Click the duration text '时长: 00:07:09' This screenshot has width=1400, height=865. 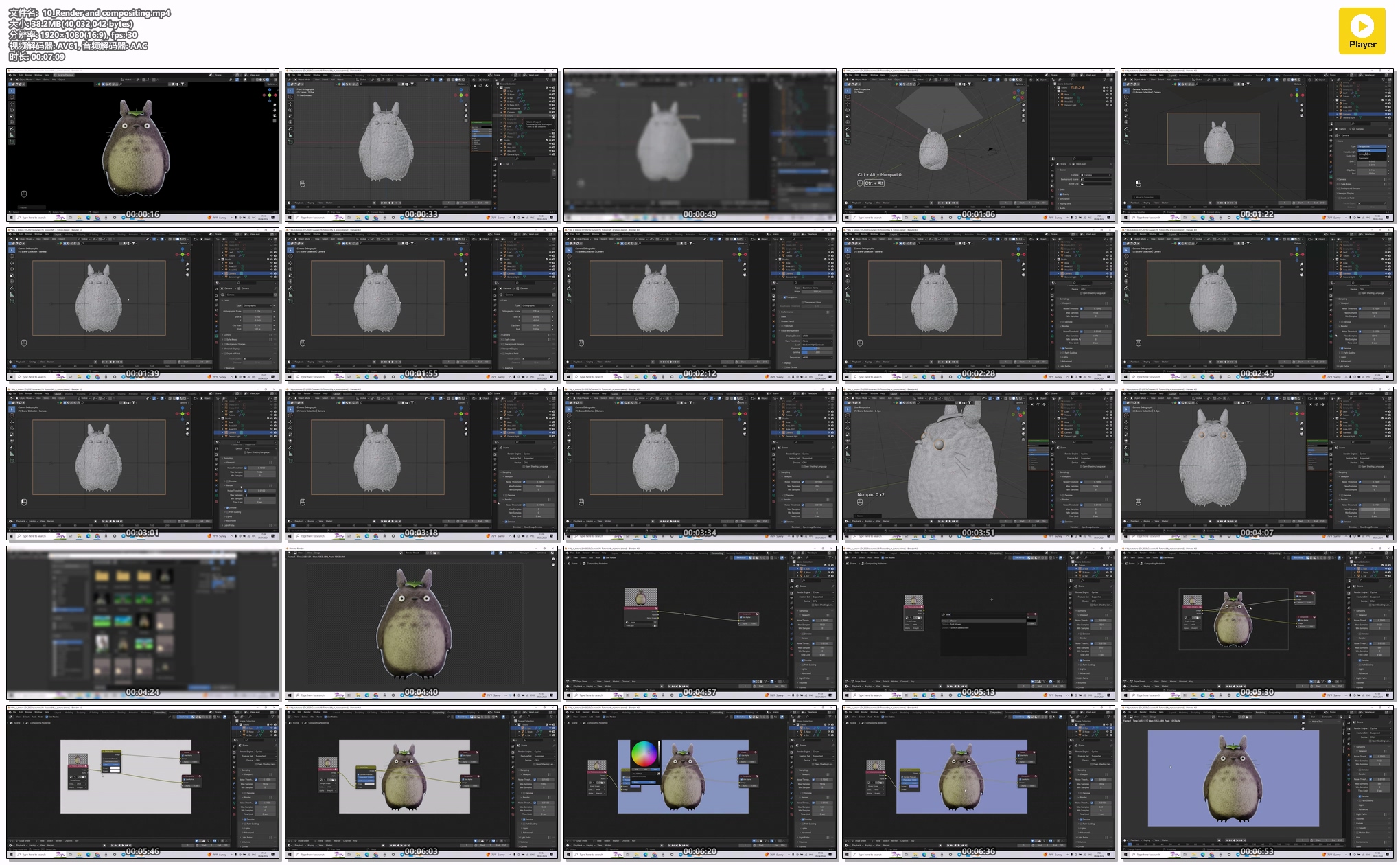coord(37,57)
